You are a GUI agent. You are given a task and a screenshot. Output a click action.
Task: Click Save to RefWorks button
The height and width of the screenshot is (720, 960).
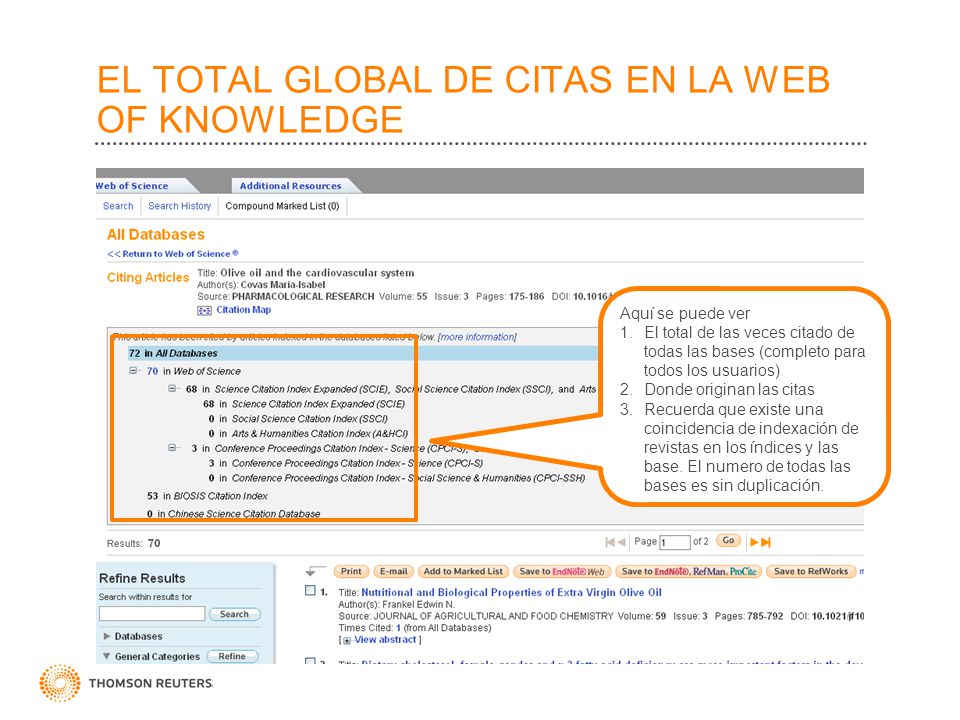[811, 571]
